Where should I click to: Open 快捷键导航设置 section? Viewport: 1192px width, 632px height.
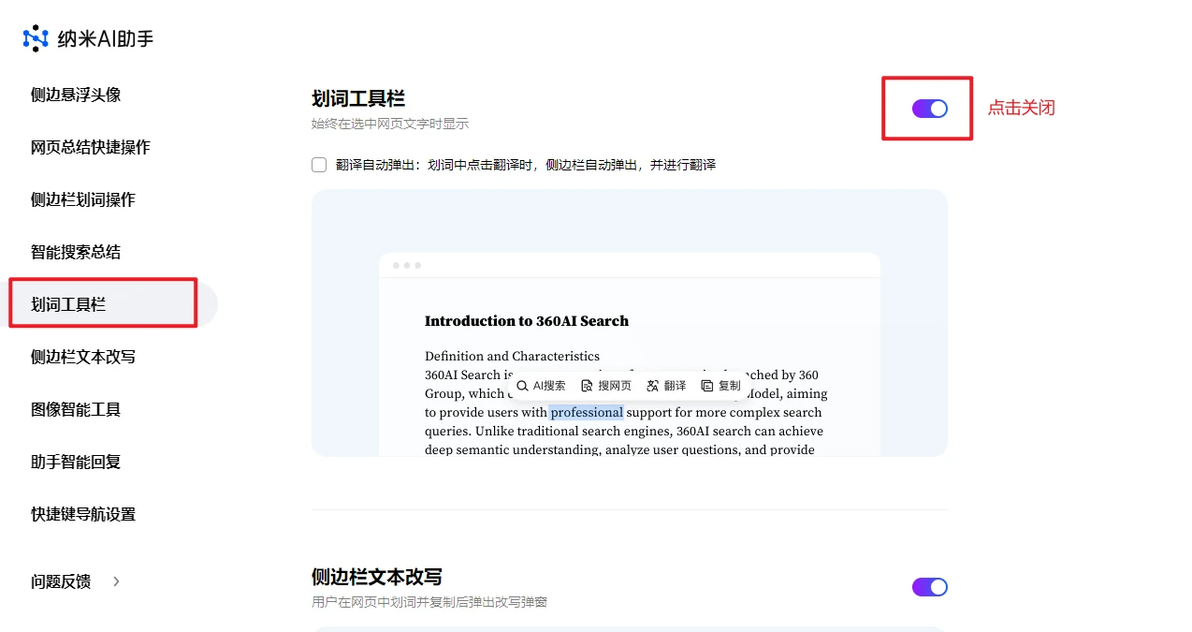[83, 515]
